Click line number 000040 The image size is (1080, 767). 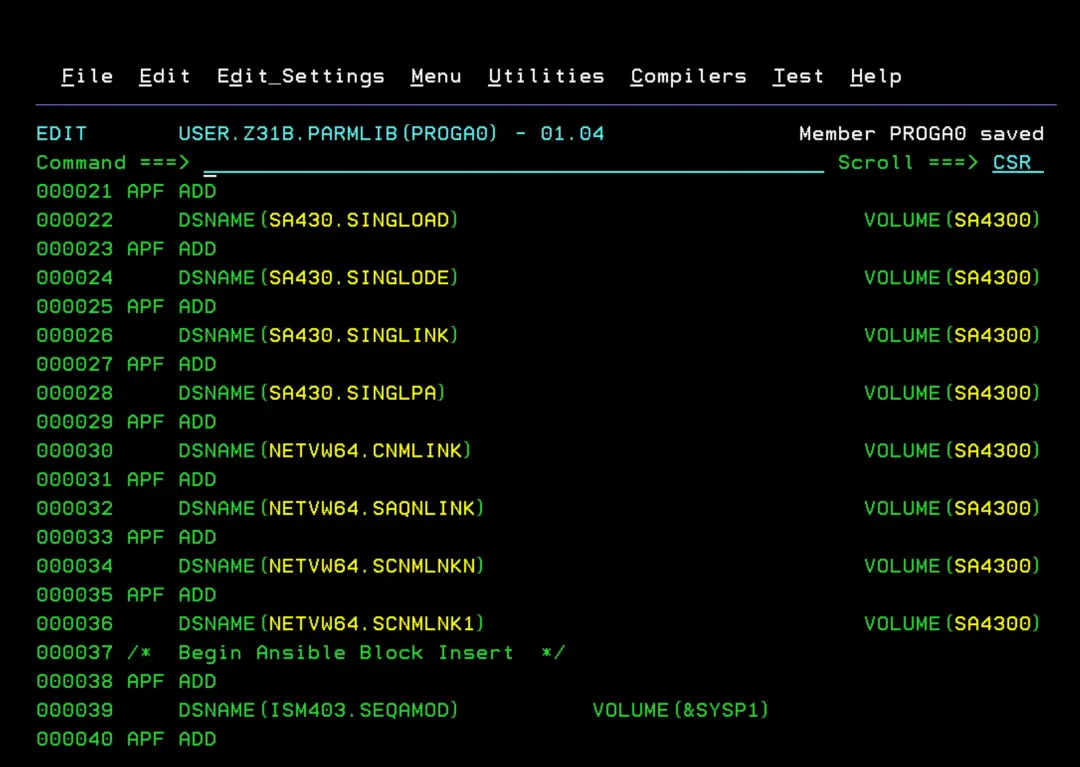click(x=74, y=739)
